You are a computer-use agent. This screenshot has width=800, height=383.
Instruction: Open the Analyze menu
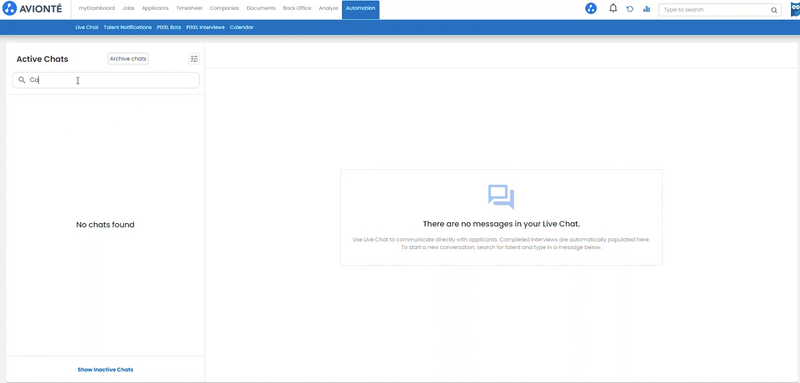[x=328, y=8]
